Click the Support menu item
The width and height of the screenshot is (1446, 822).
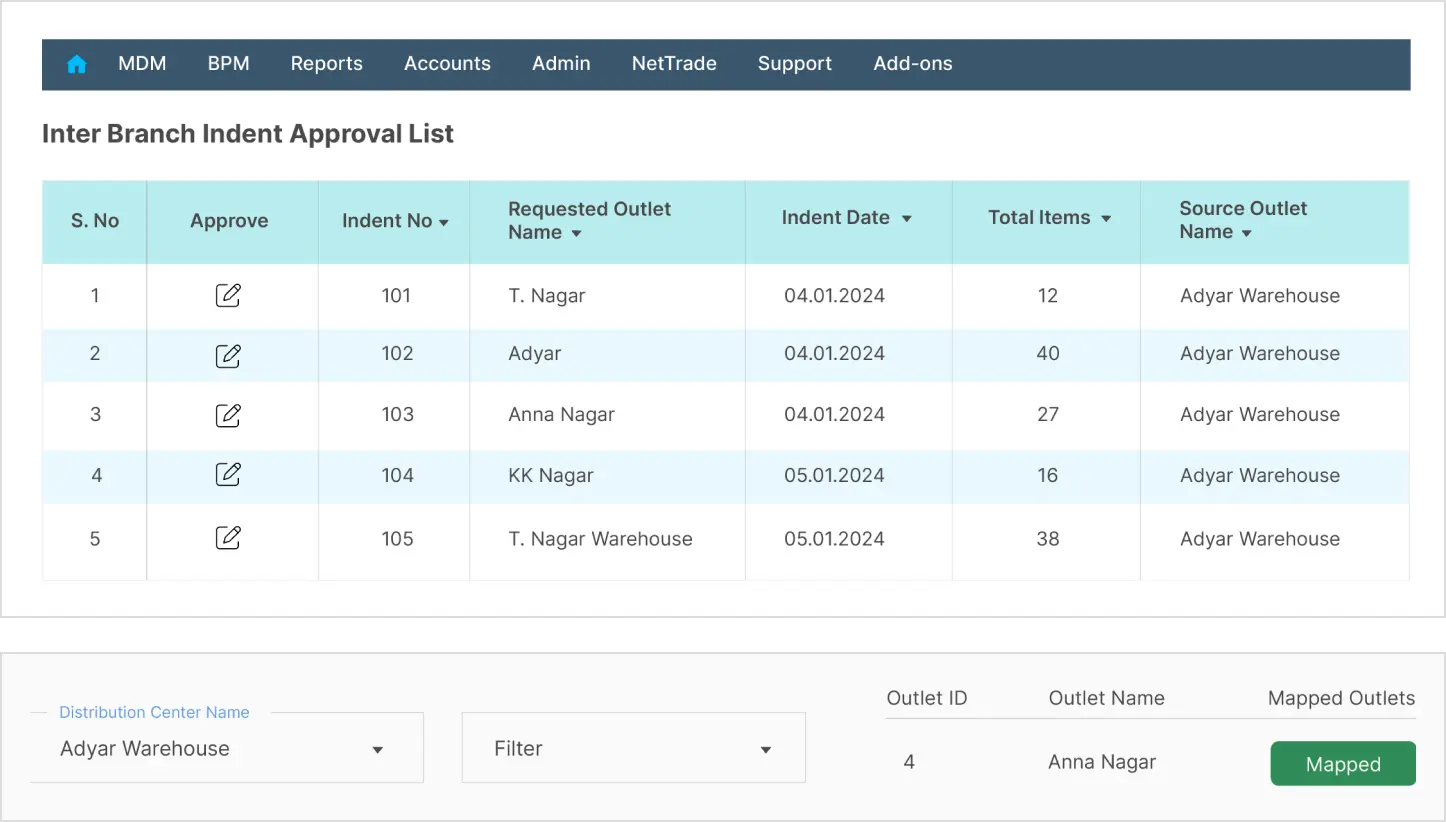click(794, 63)
